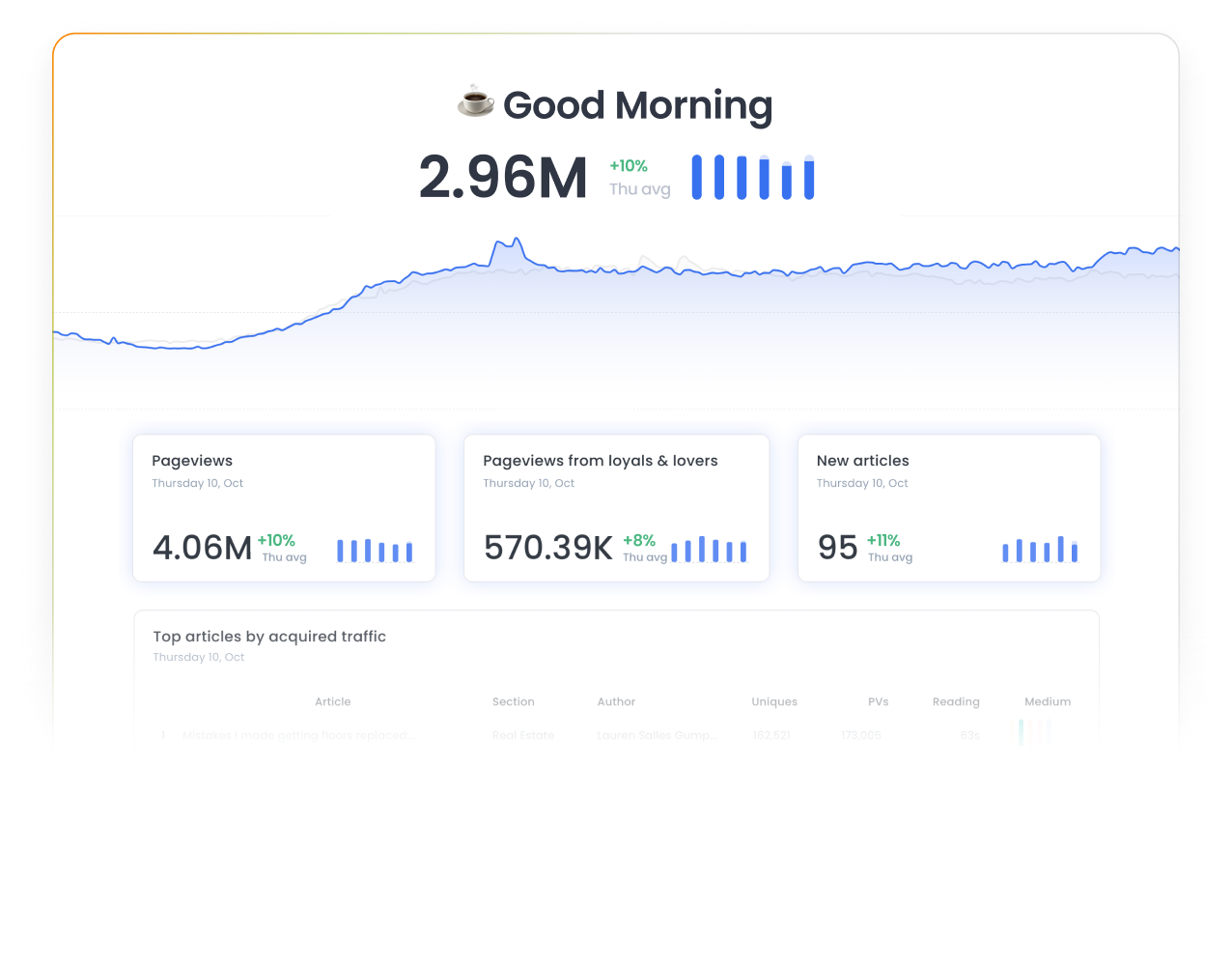Sort the table by PVs column
Image resolution: width=1232 pixels, height=966 pixels.
(878, 701)
